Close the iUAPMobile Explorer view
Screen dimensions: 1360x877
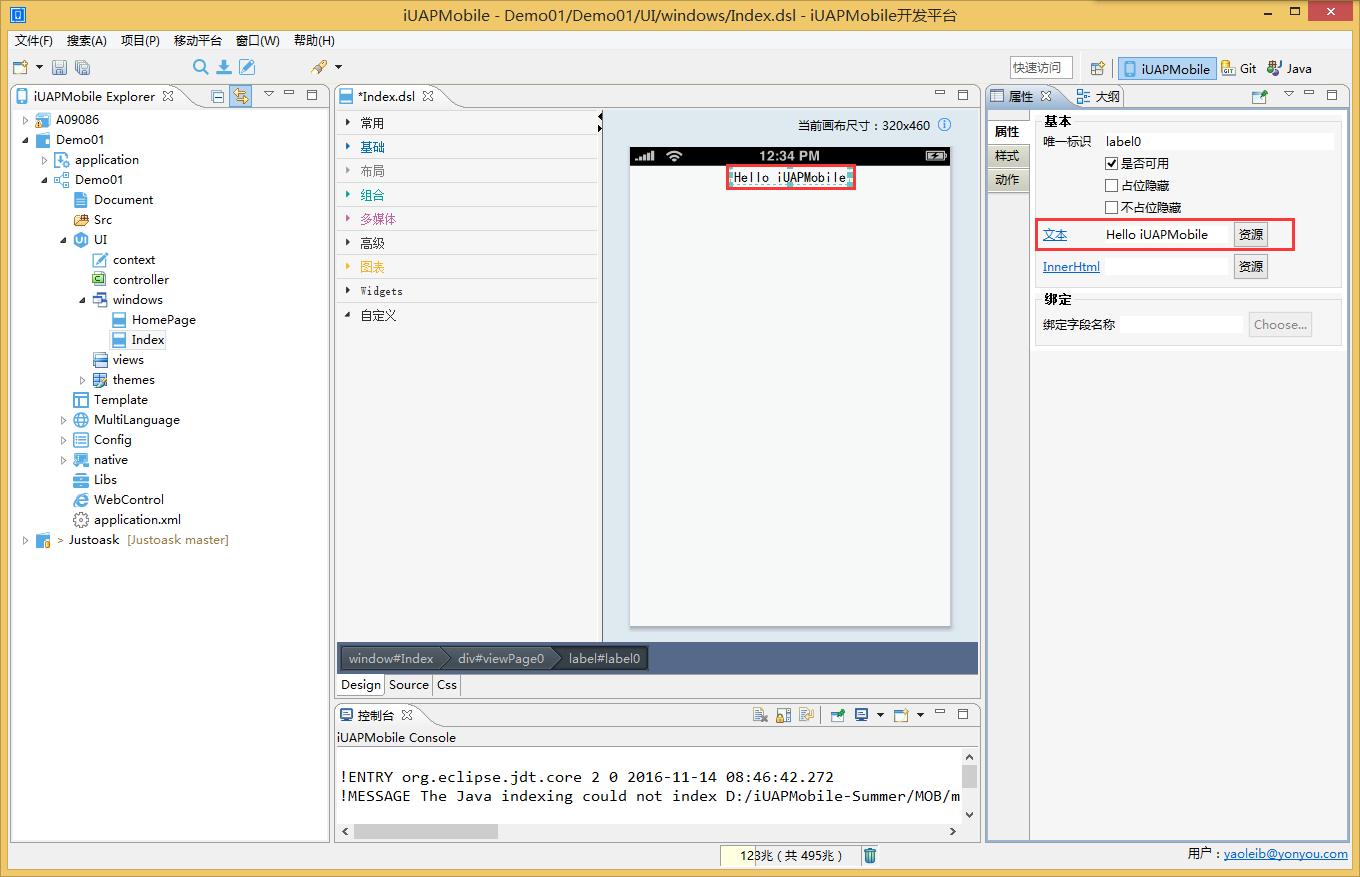click(x=168, y=96)
